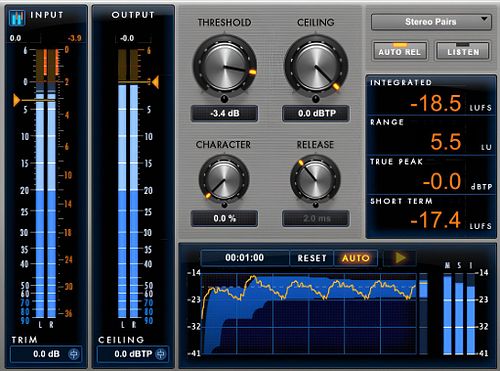Click the orange threshold marker on the input meter
The height and width of the screenshot is (371, 500).
16,100
